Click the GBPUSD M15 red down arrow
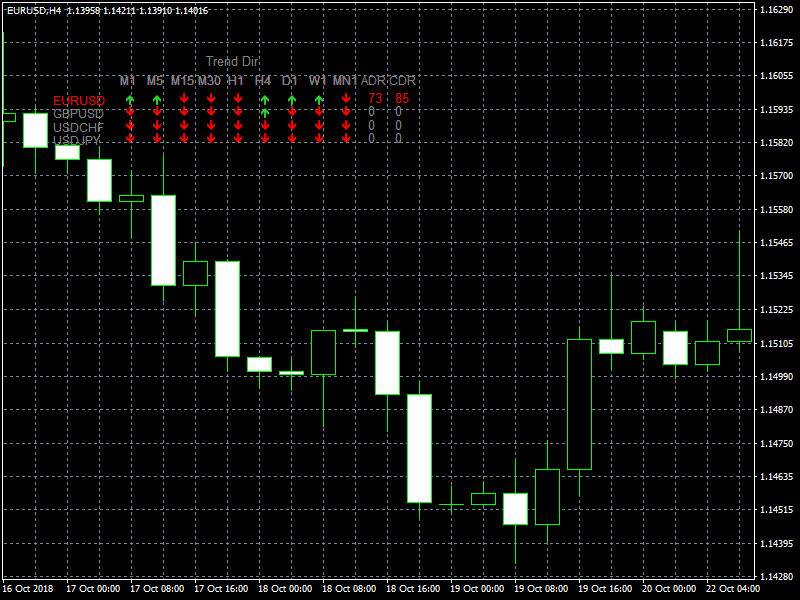Screen dimensions: 800x600 [184, 111]
